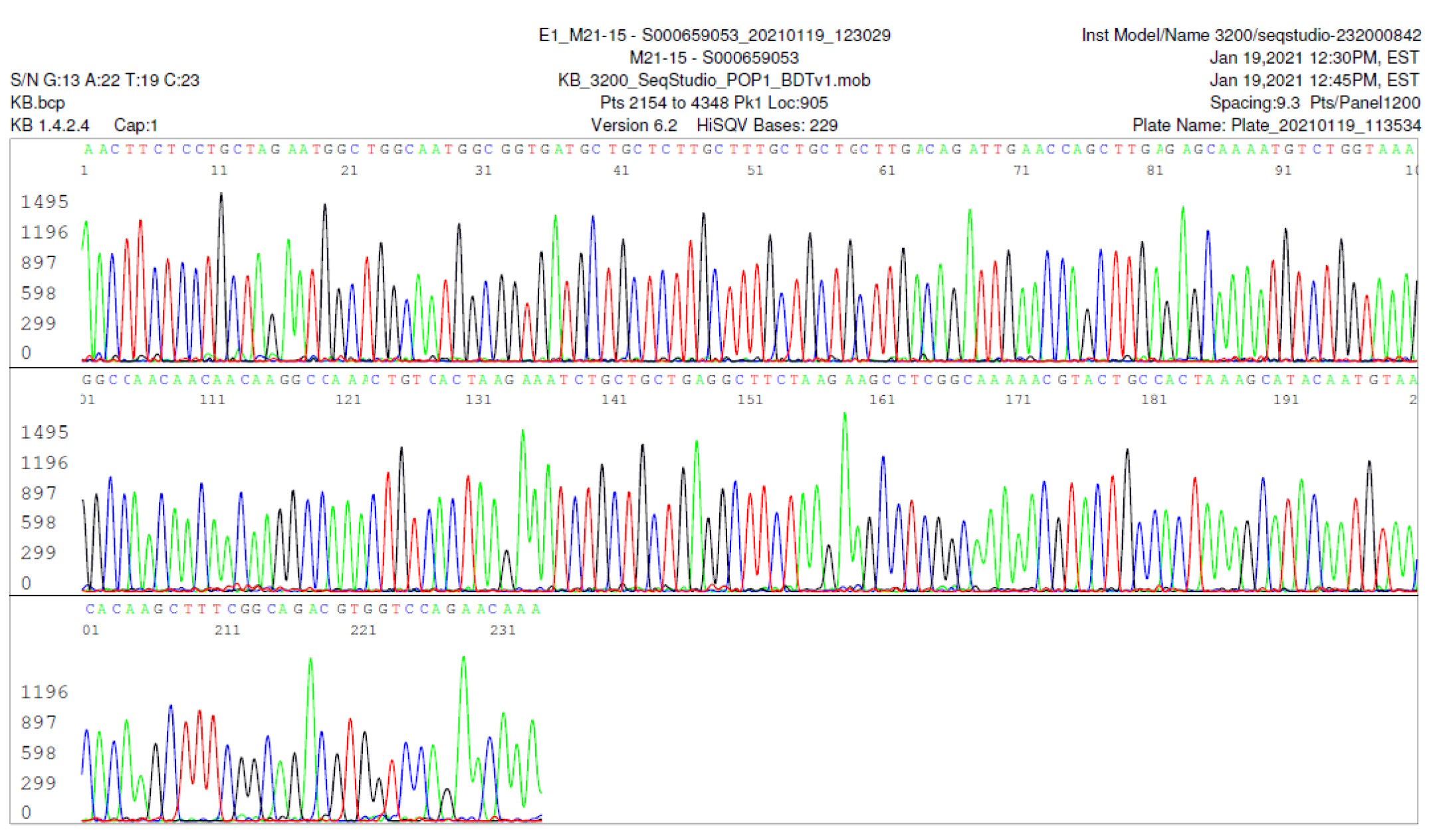Click the Cap:1 capillary label
The width and height of the screenshot is (1433, 840).
point(136,126)
